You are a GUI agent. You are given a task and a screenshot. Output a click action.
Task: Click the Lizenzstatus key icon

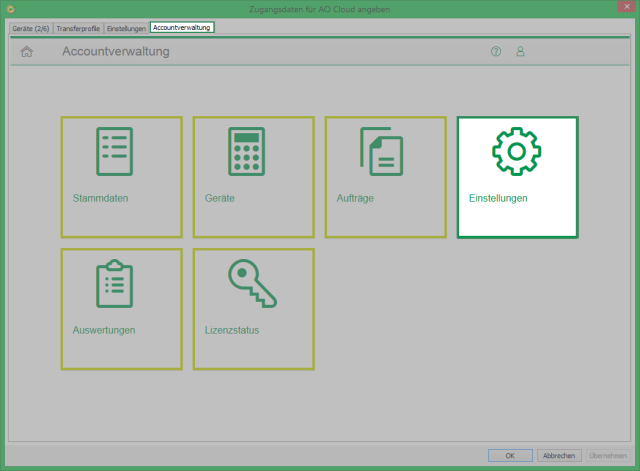tap(249, 283)
